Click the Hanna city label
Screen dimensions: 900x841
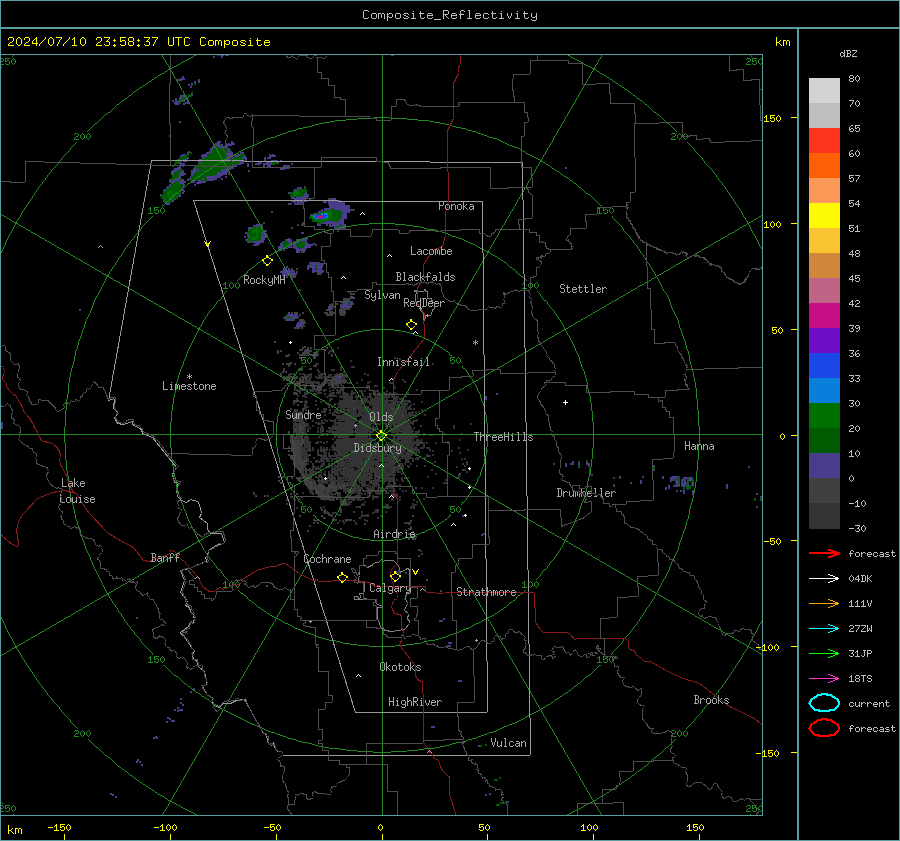[x=699, y=446]
